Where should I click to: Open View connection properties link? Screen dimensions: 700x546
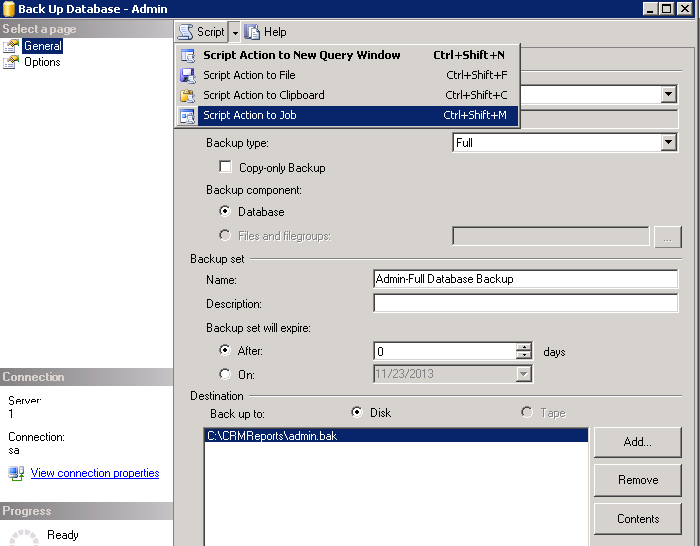(x=95, y=473)
